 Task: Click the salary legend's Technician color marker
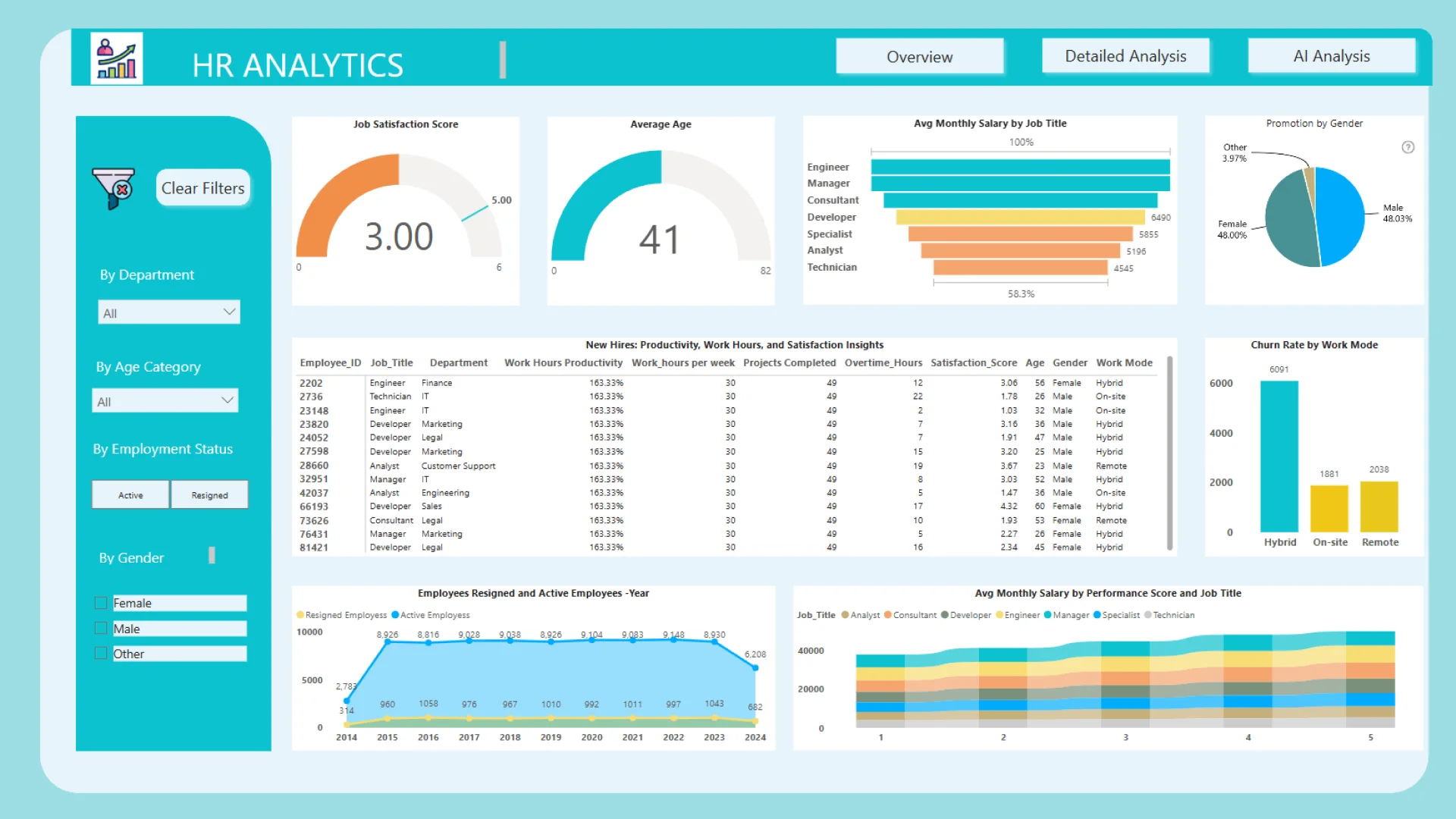point(1148,615)
